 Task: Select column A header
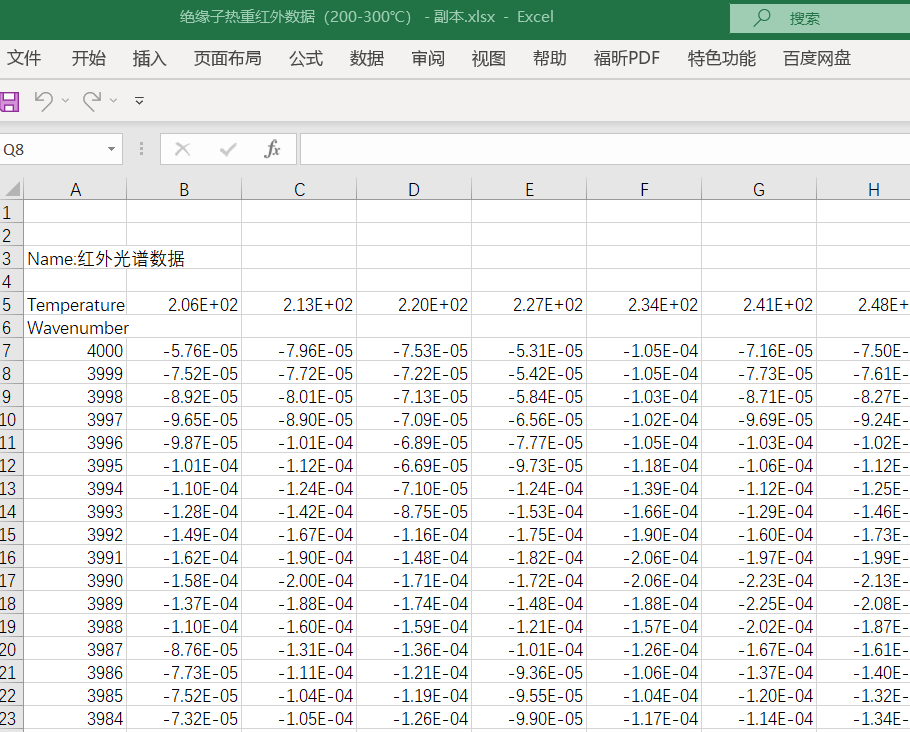coord(75,189)
